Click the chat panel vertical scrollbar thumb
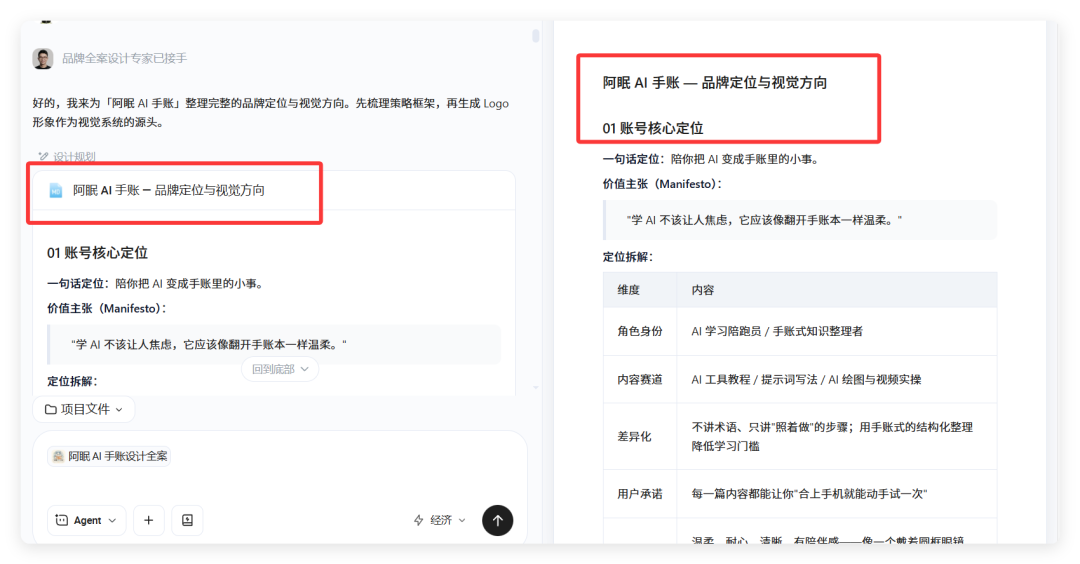 (535, 35)
